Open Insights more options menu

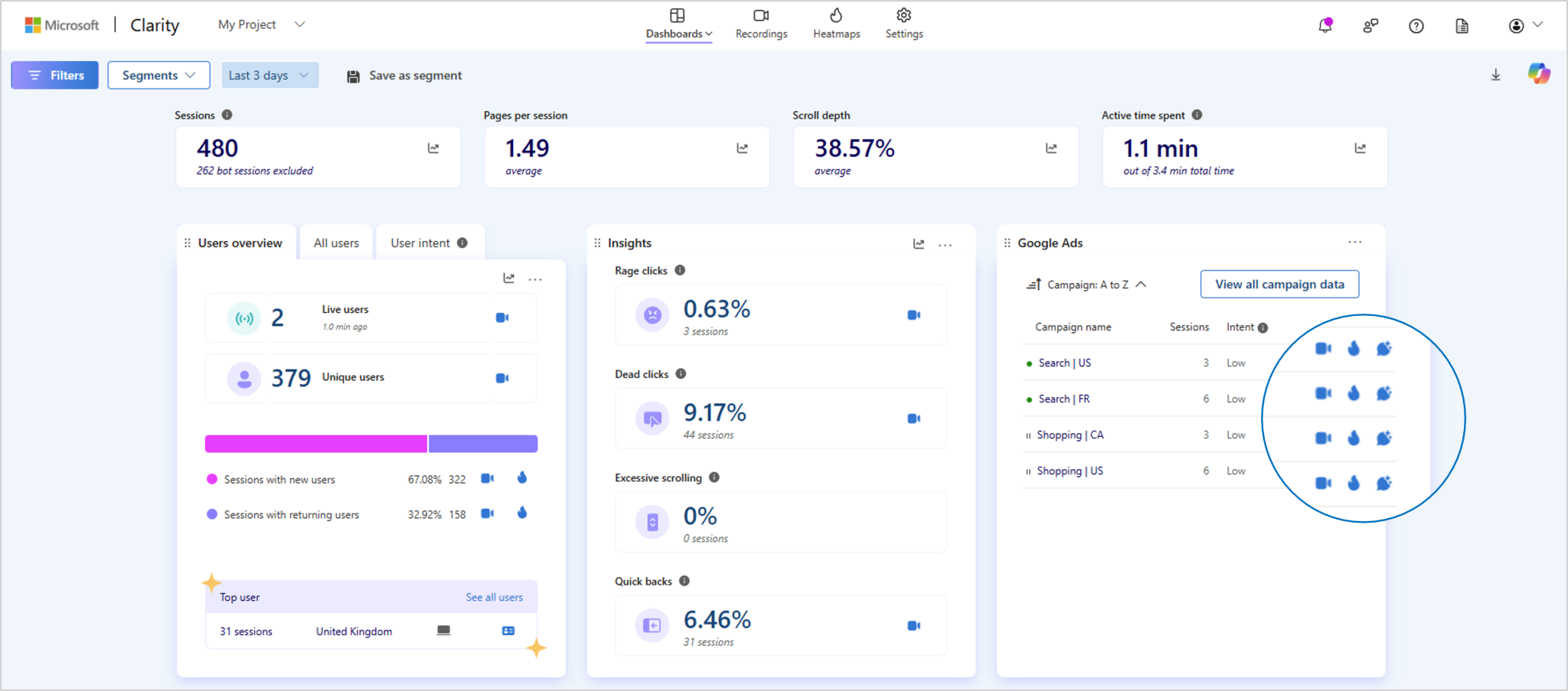[946, 245]
